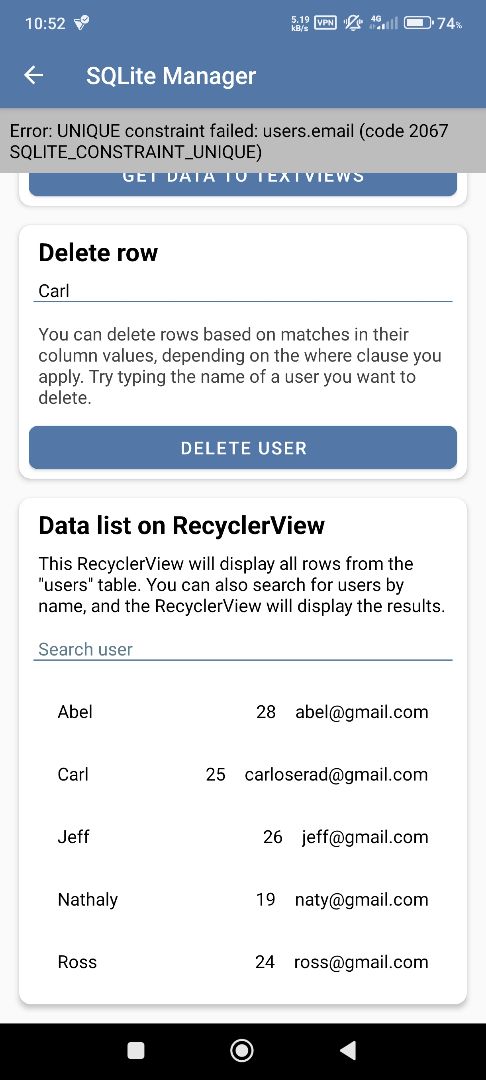Select the Abel row in the list
Viewport: 486px width, 1080px height.
(243, 712)
